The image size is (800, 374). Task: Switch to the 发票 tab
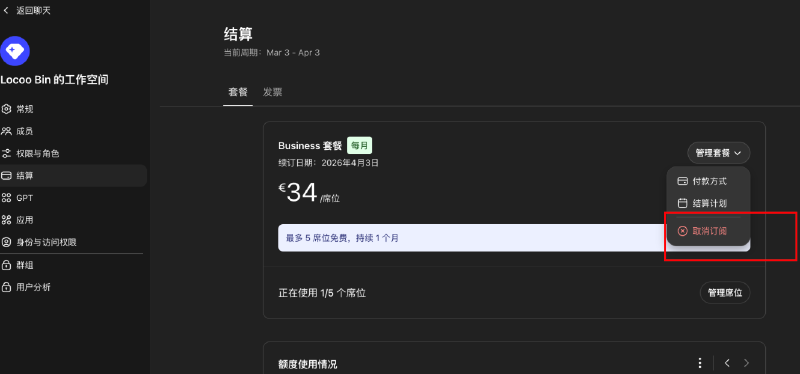coord(272,92)
